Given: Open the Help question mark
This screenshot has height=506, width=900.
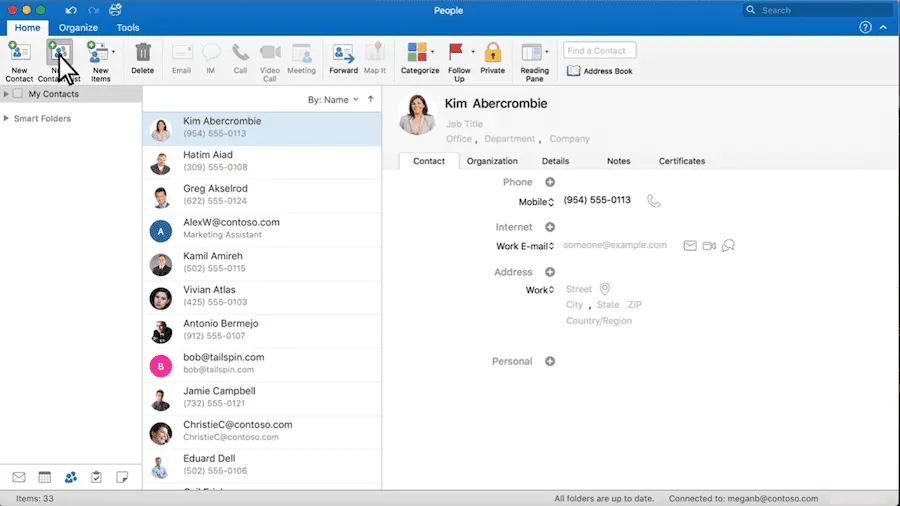Looking at the screenshot, I should [866, 27].
